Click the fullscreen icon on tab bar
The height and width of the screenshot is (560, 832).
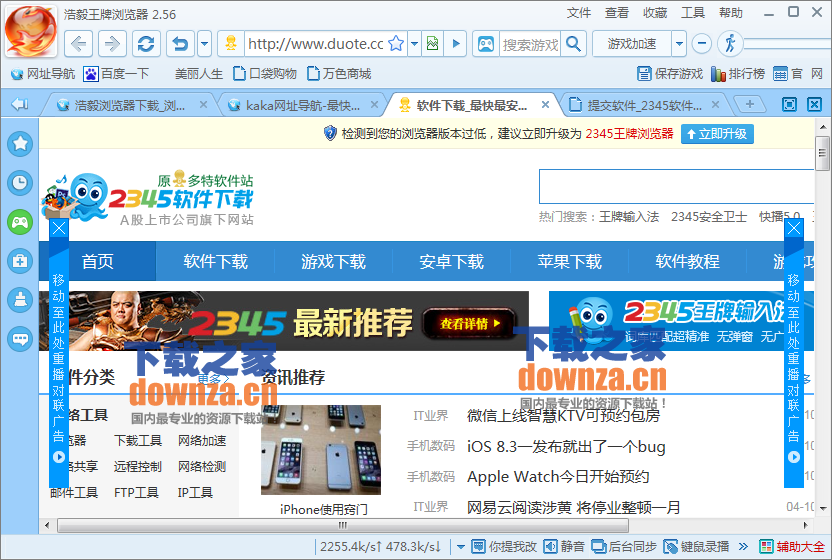coord(790,105)
